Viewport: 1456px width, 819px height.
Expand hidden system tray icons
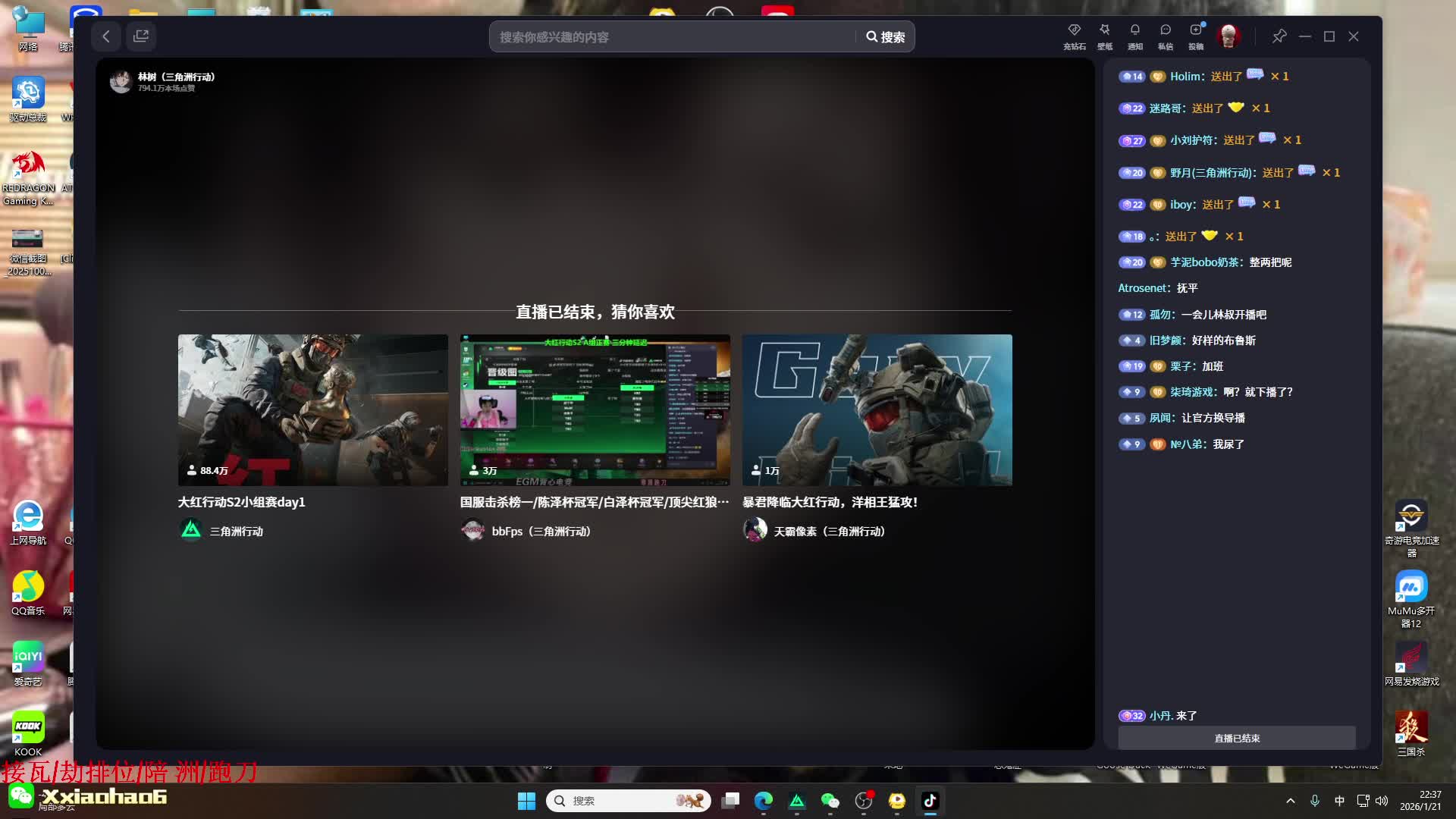pos(1291,801)
